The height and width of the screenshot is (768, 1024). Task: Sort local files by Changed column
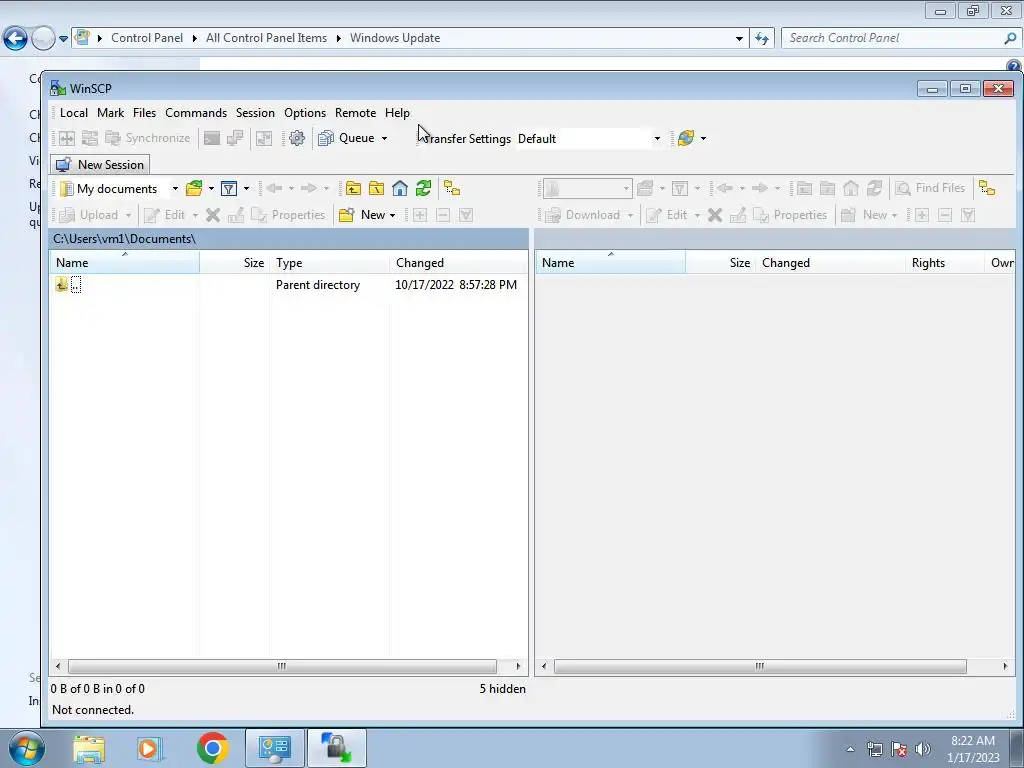click(458, 263)
